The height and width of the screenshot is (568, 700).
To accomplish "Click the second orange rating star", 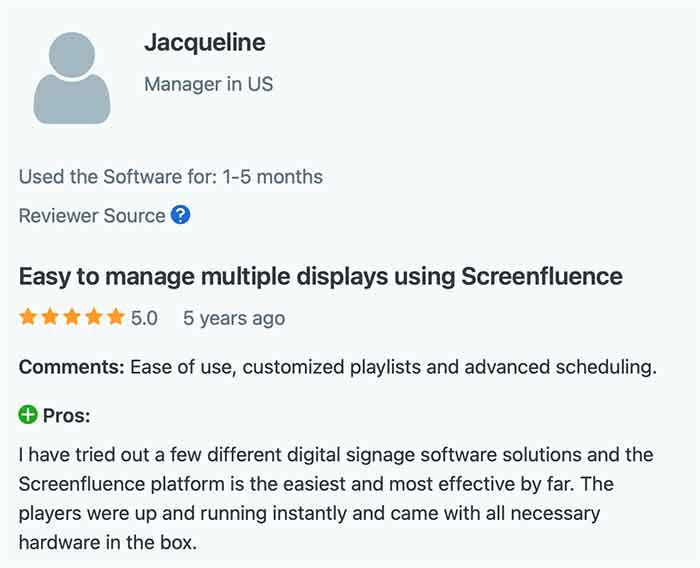I will tap(51, 318).
